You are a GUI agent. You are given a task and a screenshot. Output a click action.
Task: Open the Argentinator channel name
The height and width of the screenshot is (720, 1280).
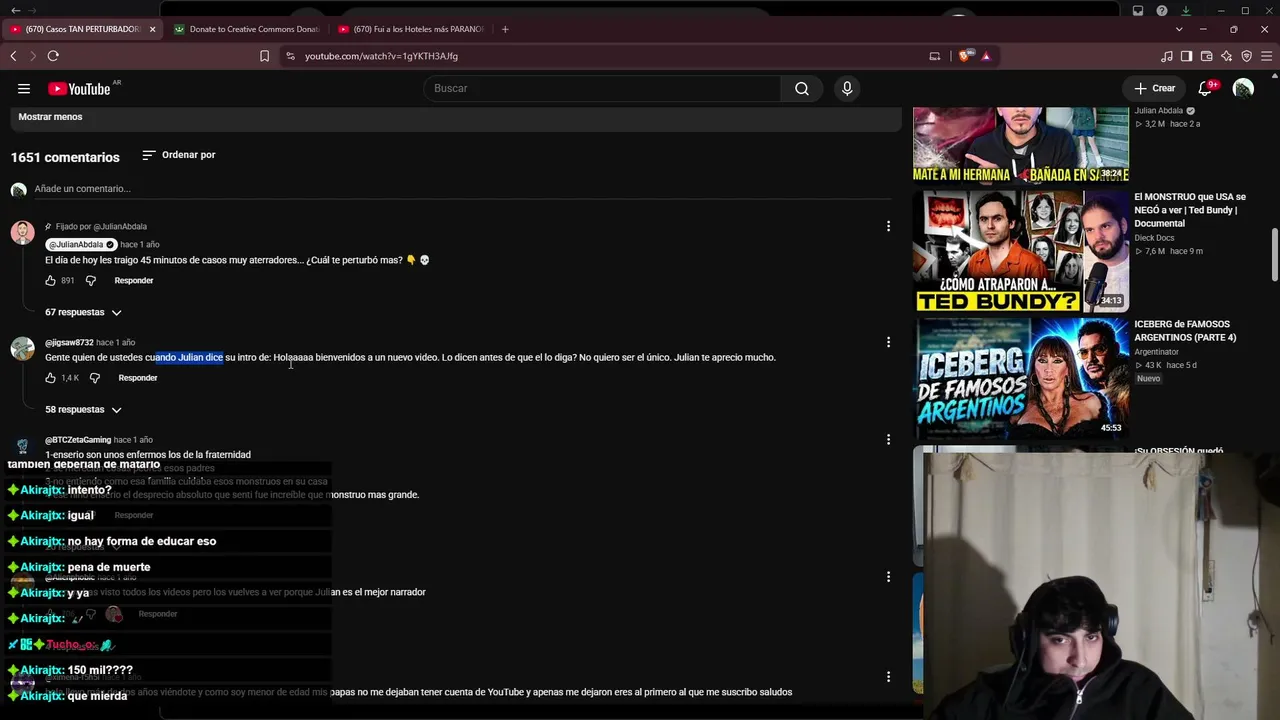point(1156,352)
